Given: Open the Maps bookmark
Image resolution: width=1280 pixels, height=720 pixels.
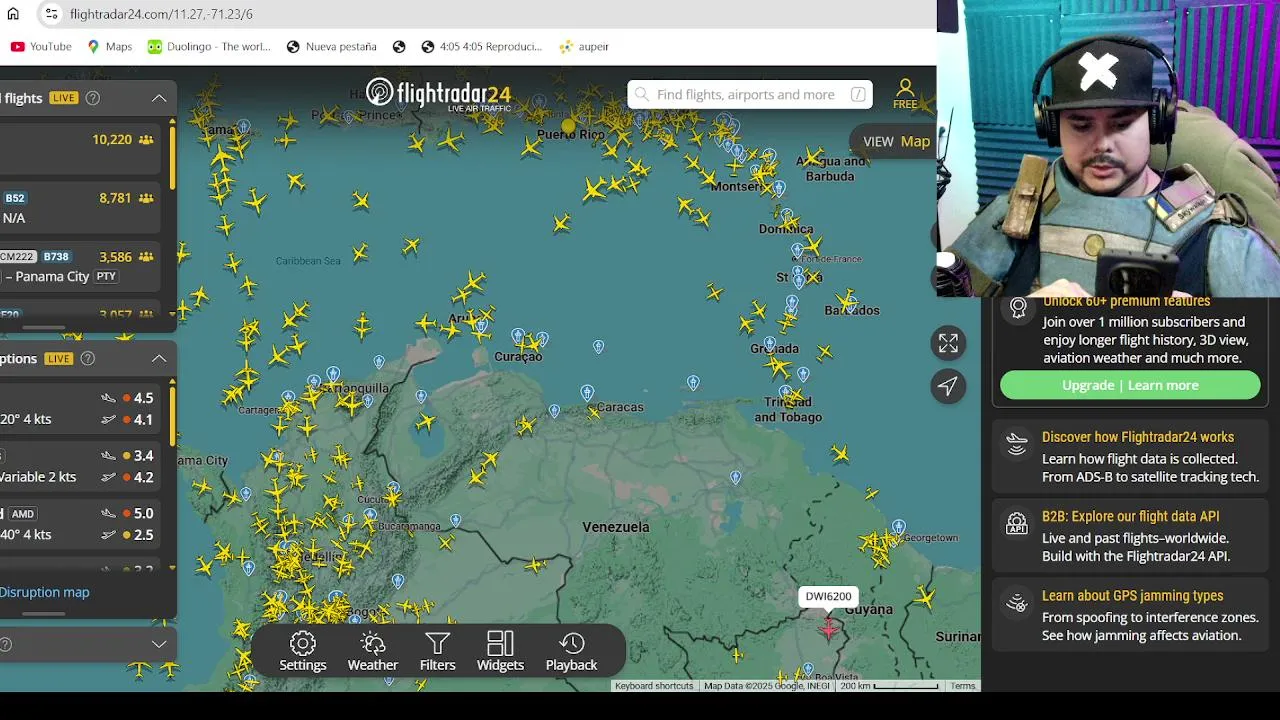Looking at the screenshot, I should coord(109,46).
